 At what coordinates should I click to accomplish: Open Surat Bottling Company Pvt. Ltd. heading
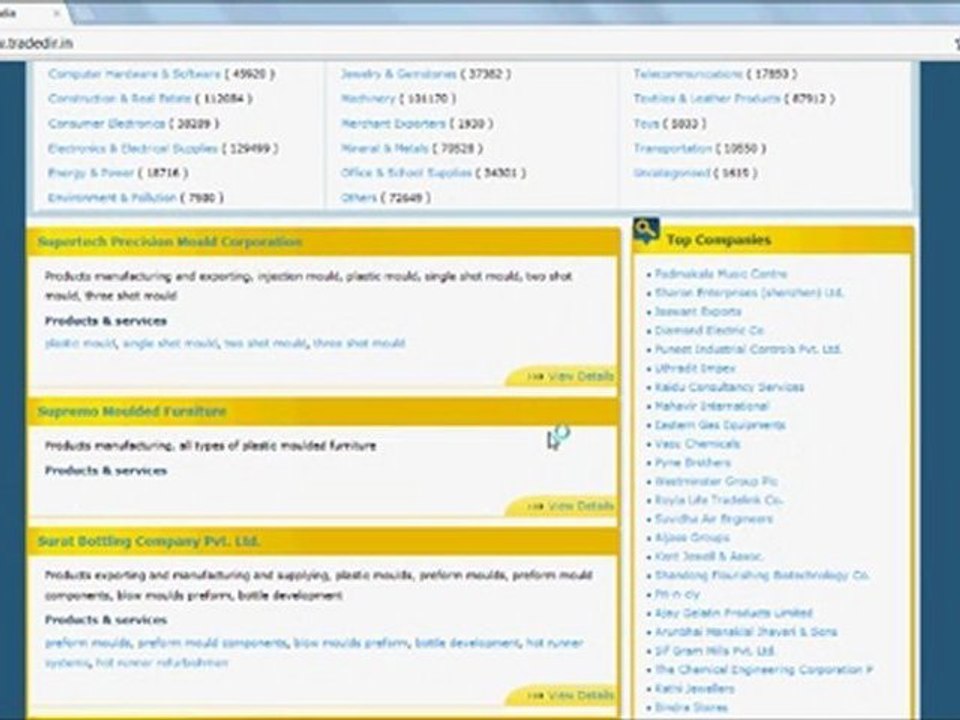(x=149, y=542)
